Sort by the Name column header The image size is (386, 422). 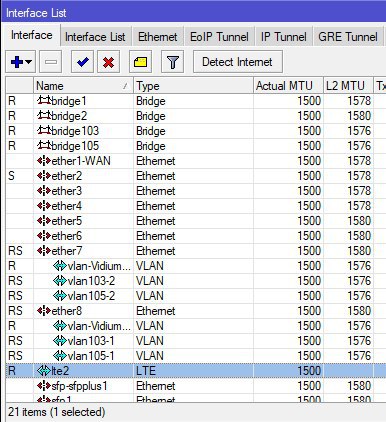[x=83, y=86]
